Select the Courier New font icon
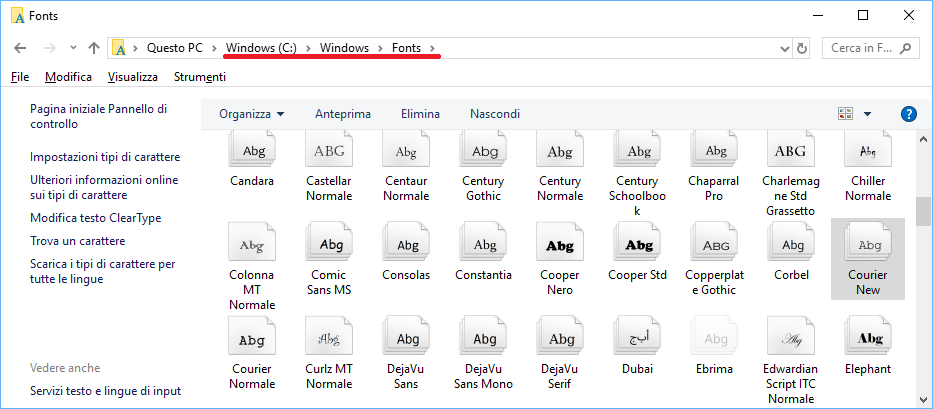 [x=867, y=245]
